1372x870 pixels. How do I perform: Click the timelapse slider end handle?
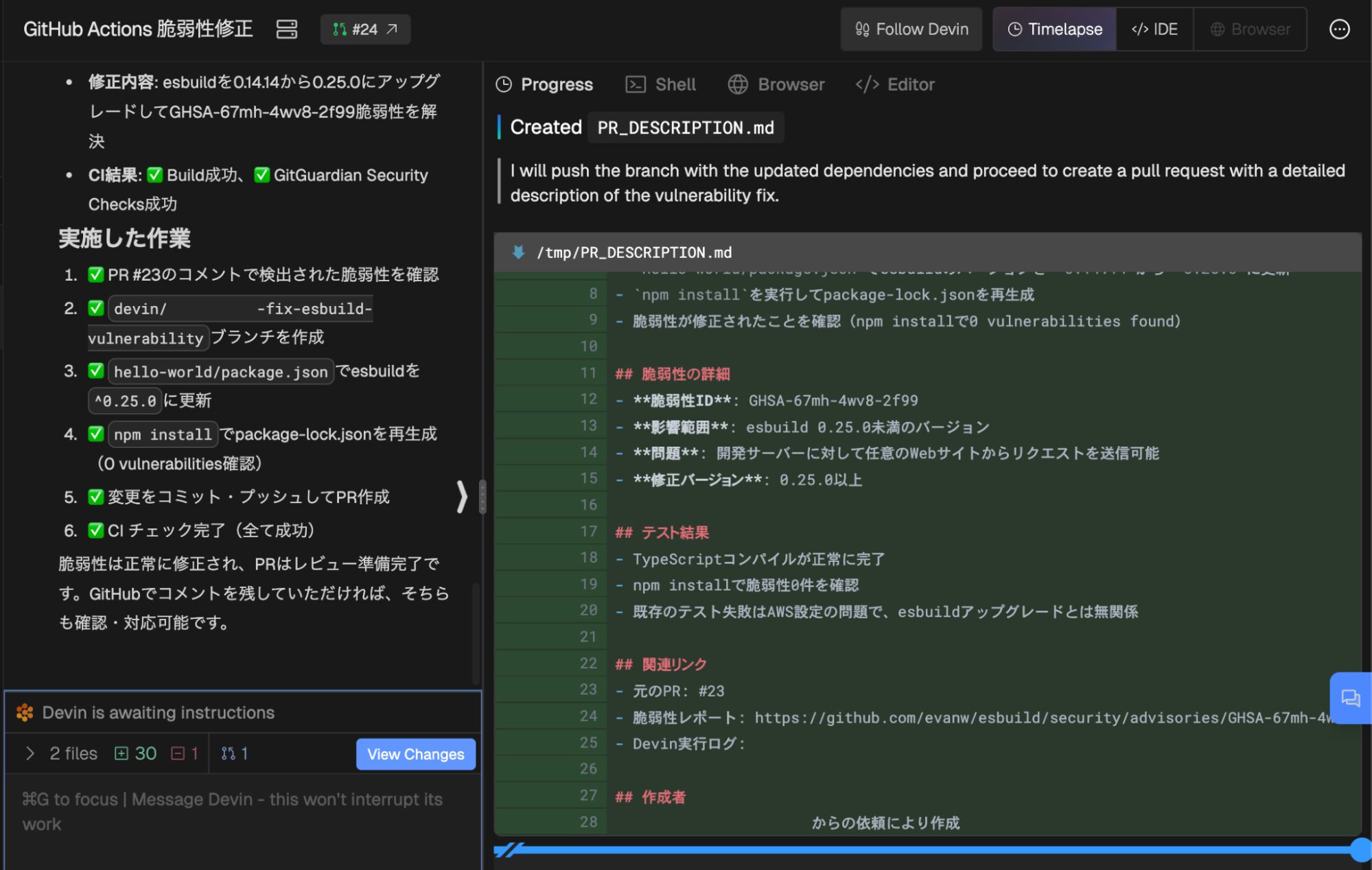click(1360, 849)
